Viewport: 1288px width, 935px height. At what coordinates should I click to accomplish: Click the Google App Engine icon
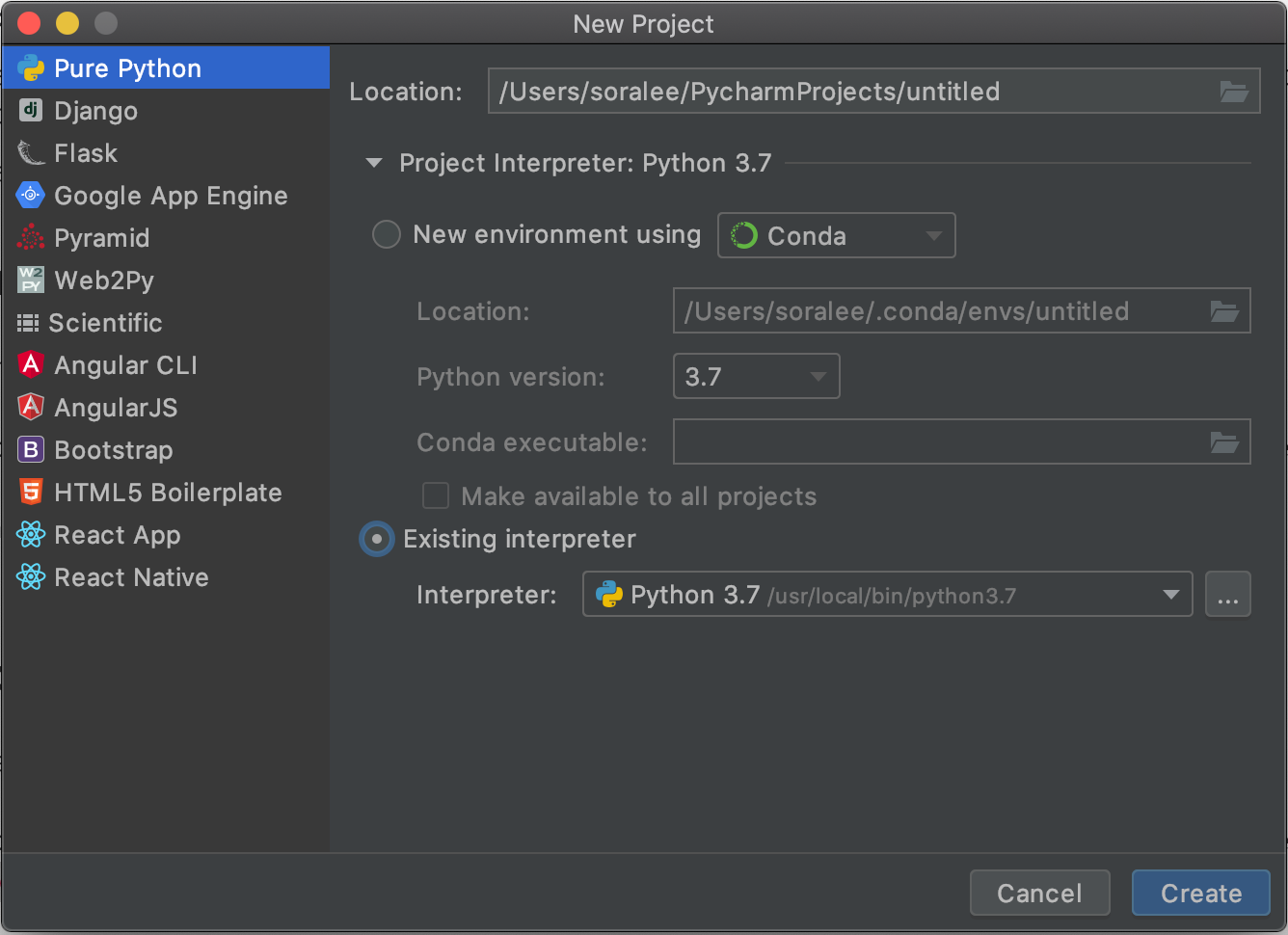[x=31, y=196]
